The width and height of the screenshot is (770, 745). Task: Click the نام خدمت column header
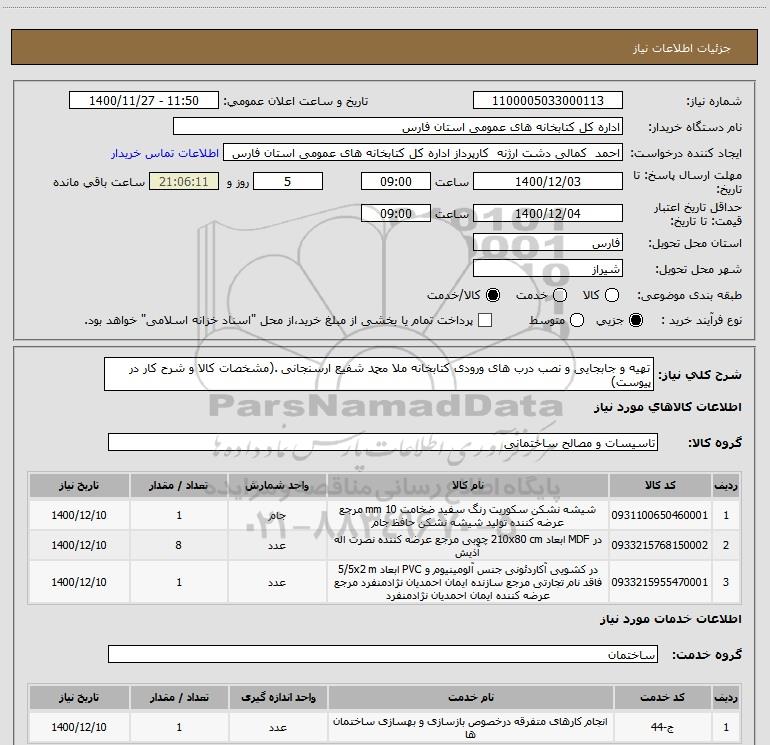coord(470,697)
